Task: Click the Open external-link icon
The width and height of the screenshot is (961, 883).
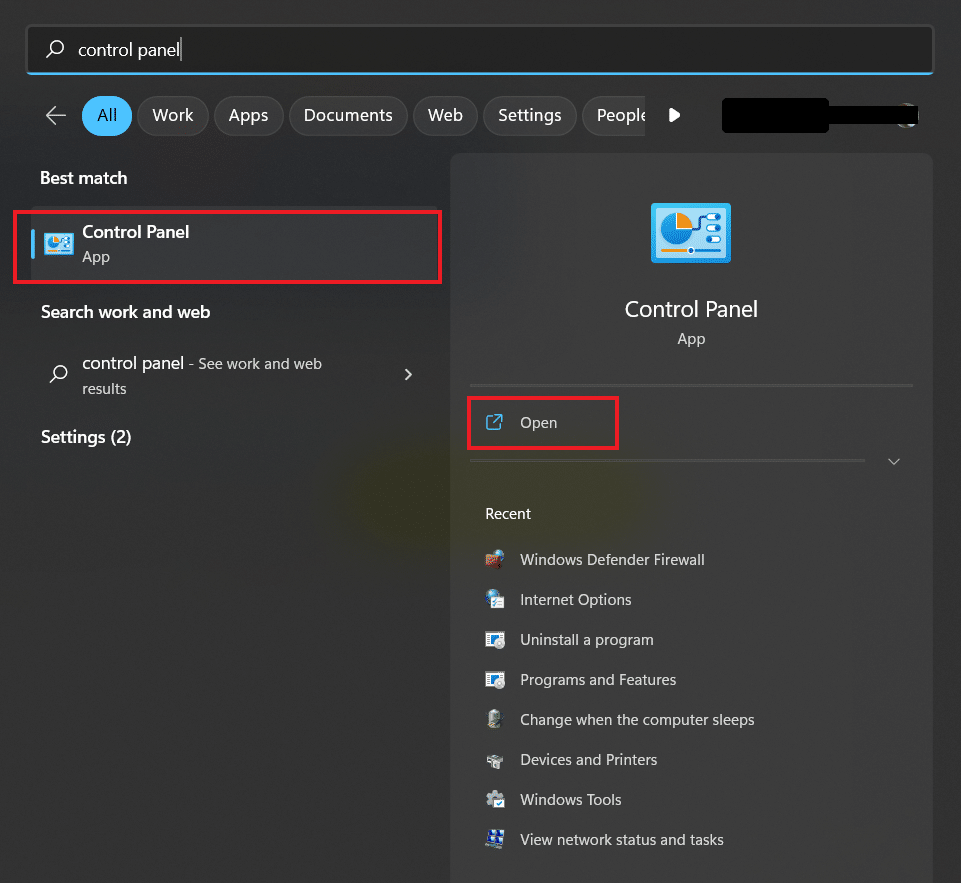Action: [x=495, y=422]
